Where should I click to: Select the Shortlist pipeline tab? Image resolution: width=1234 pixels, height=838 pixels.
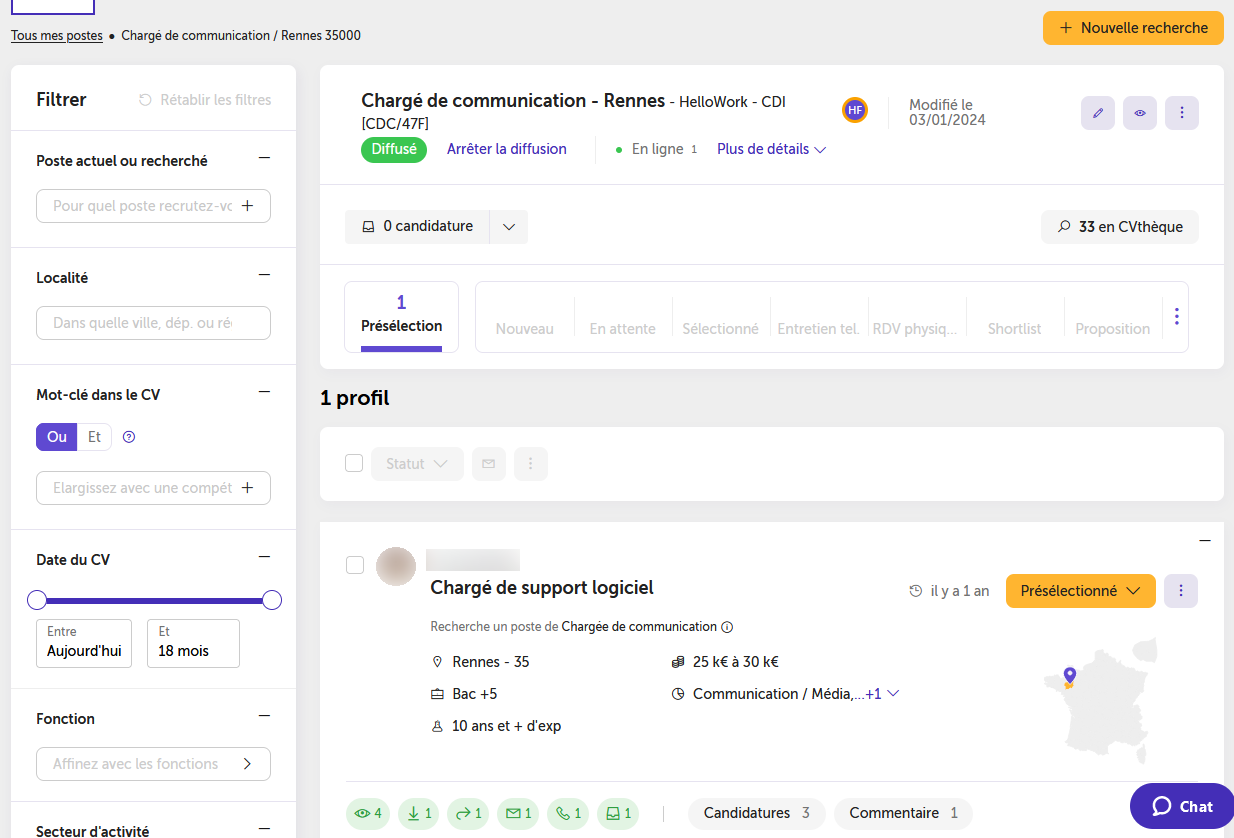click(1014, 329)
